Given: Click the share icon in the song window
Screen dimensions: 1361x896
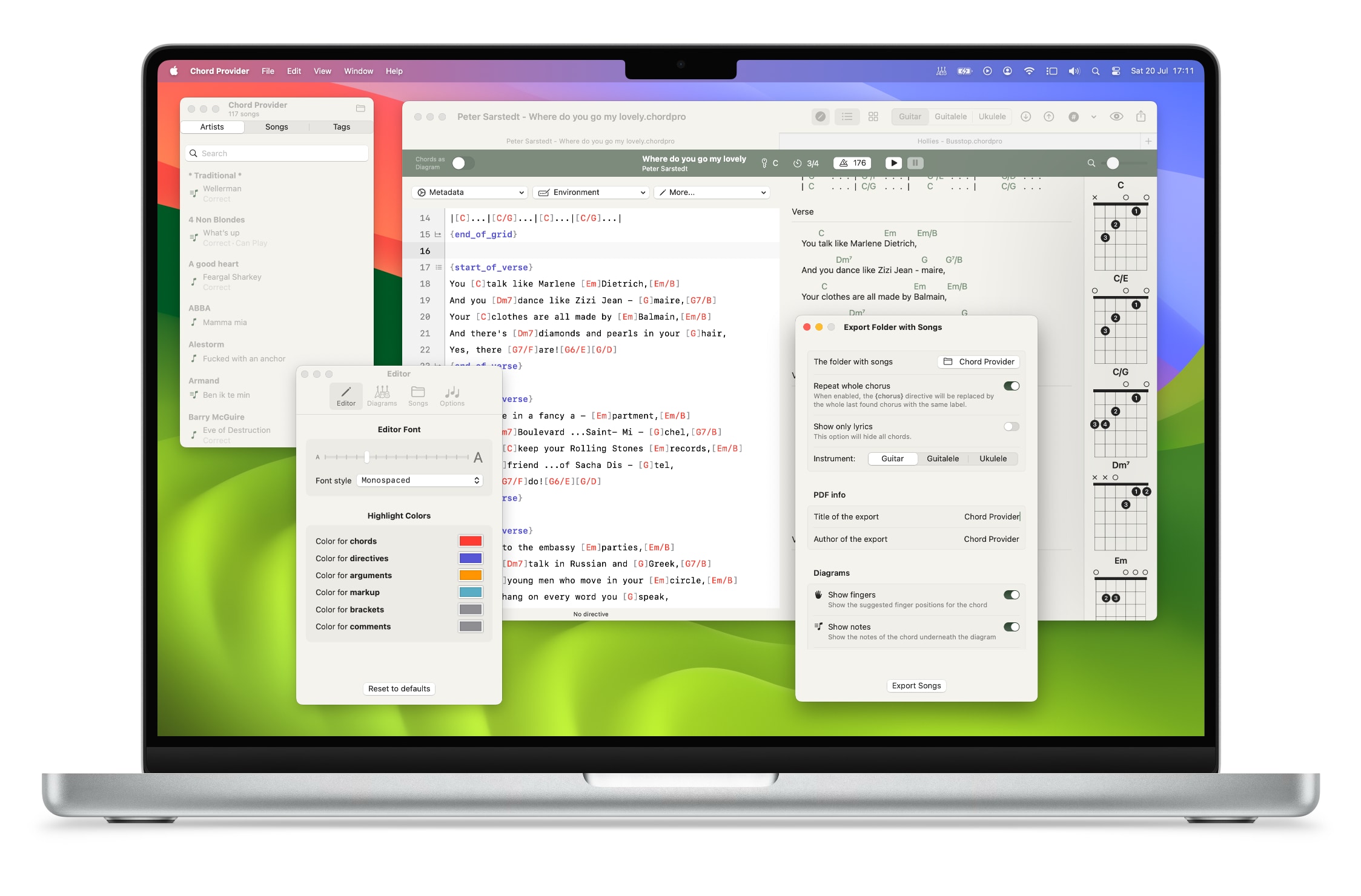Looking at the screenshot, I should pyautogui.click(x=1141, y=116).
